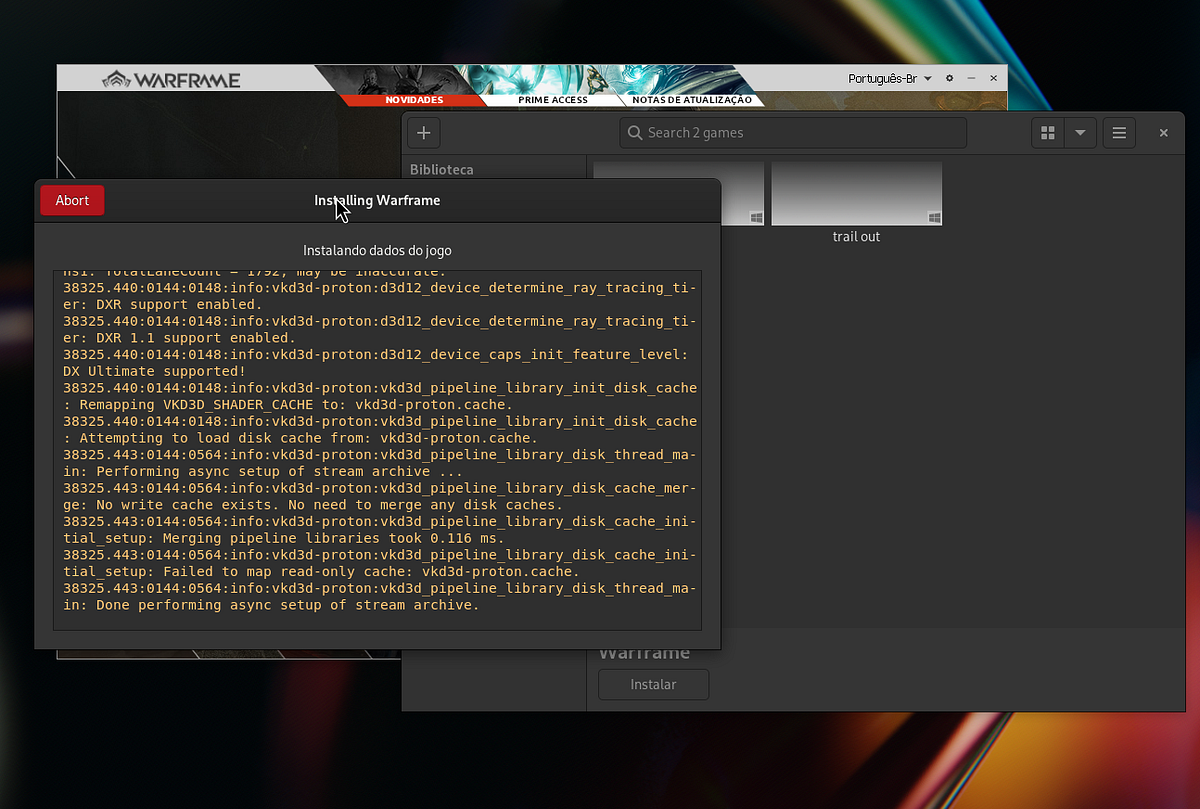The height and width of the screenshot is (809, 1200).
Task: Open the Warframe launcher settings gear
Action: tap(948, 77)
